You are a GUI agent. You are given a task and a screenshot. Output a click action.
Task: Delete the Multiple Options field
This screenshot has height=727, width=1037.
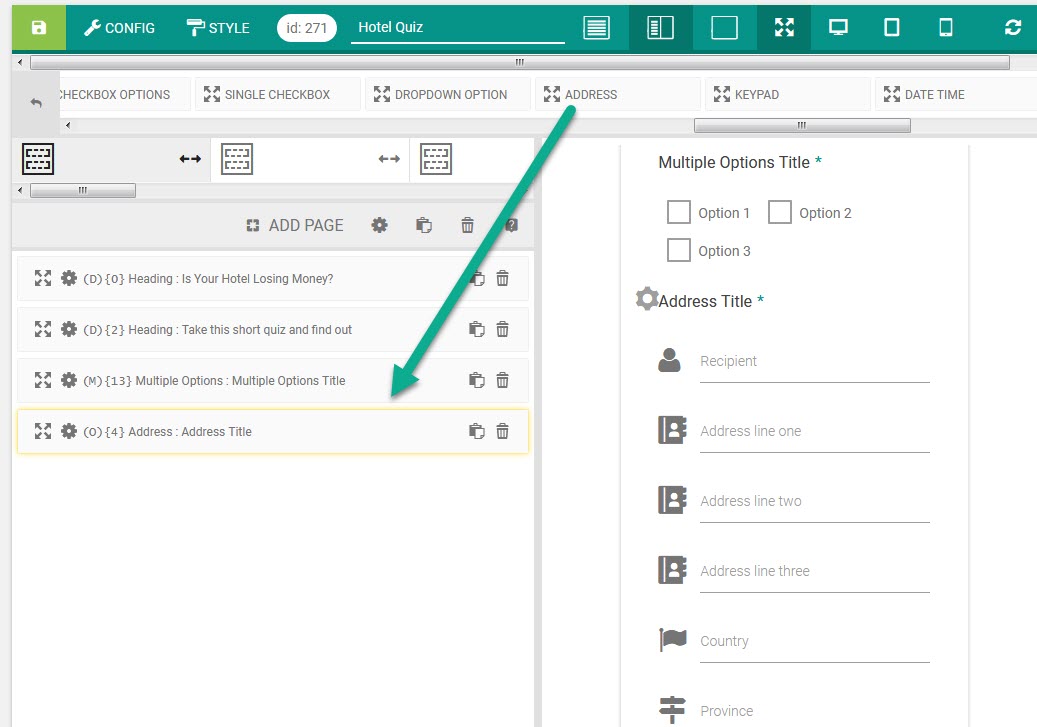coord(503,380)
